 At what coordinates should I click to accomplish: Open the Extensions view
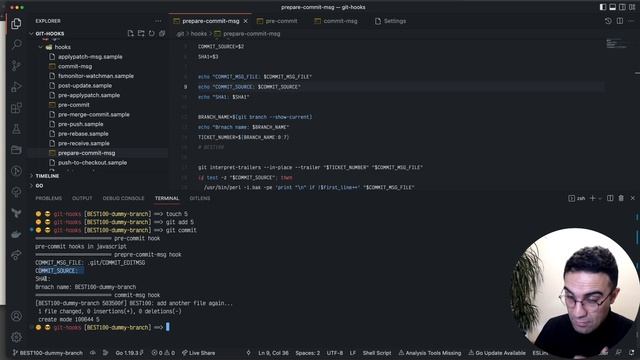16,108
